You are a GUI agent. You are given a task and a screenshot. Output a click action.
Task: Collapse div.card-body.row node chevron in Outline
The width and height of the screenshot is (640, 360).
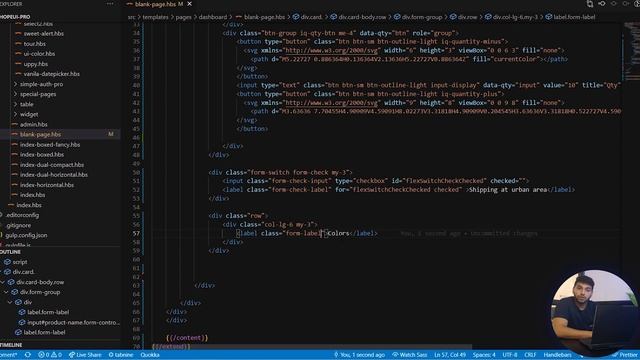pyautogui.click(x=3, y=282)
